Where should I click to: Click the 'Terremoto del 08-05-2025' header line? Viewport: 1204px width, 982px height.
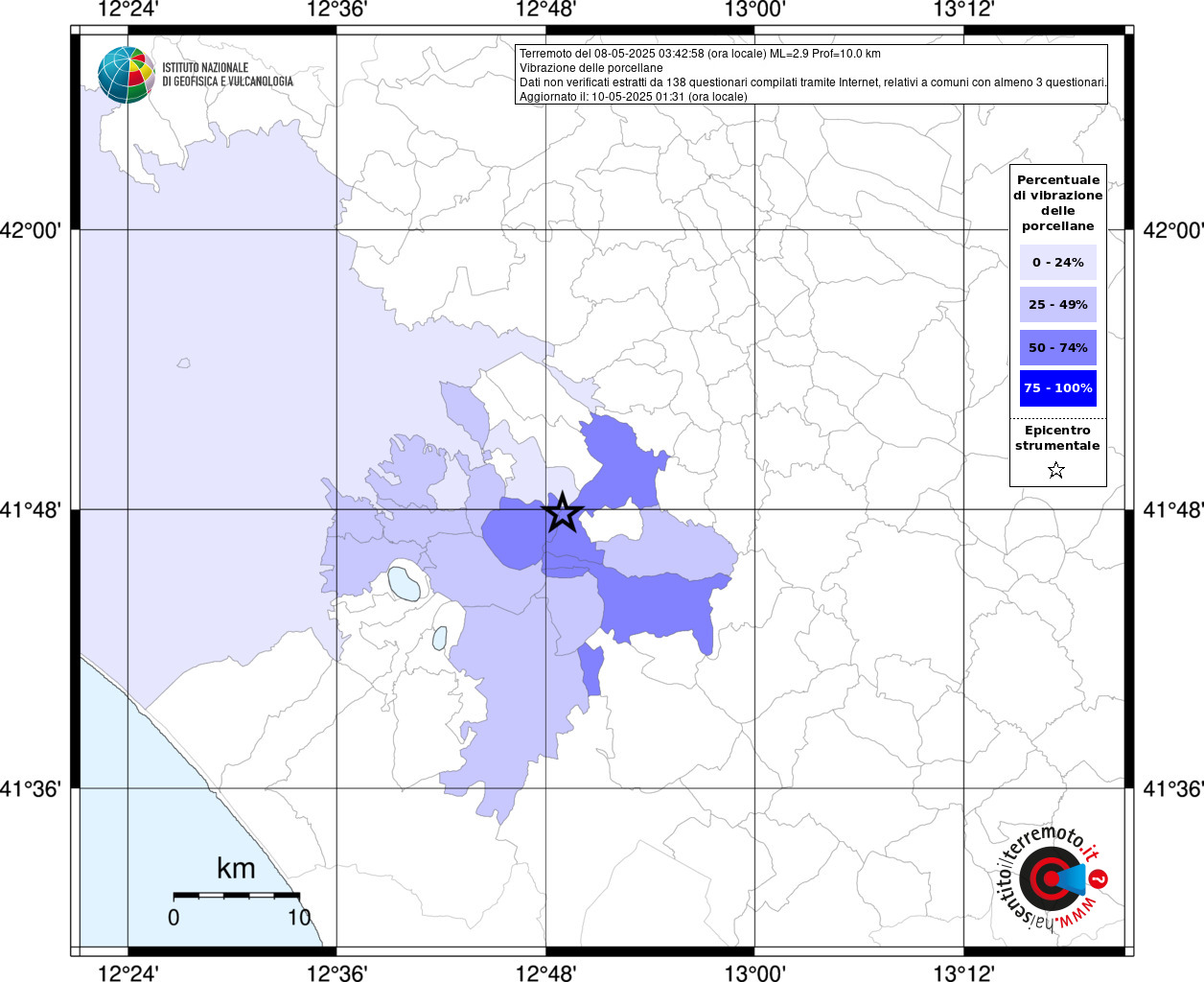point(700,54)
